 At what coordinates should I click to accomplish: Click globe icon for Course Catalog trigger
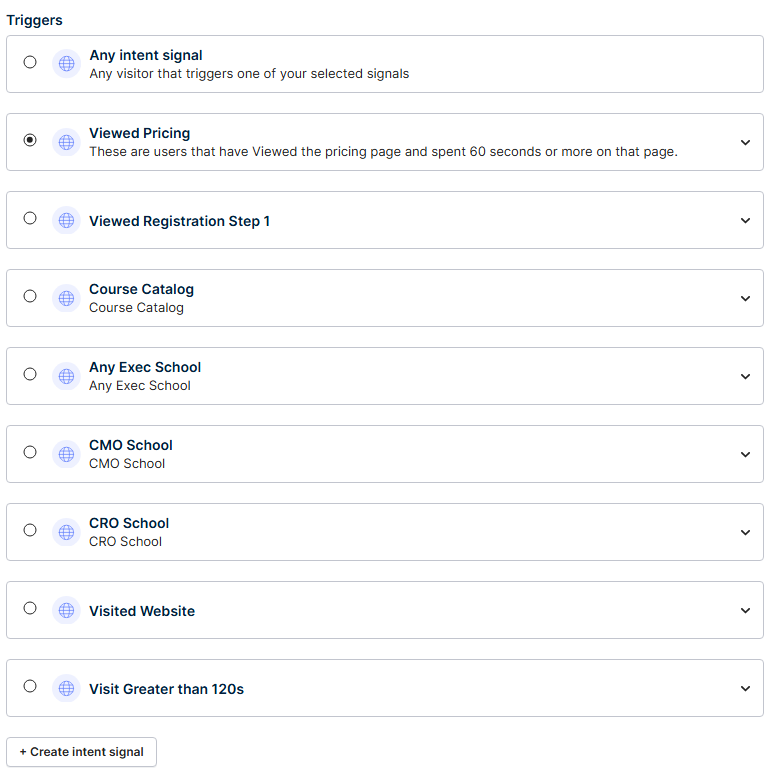(x=67, y=298)
